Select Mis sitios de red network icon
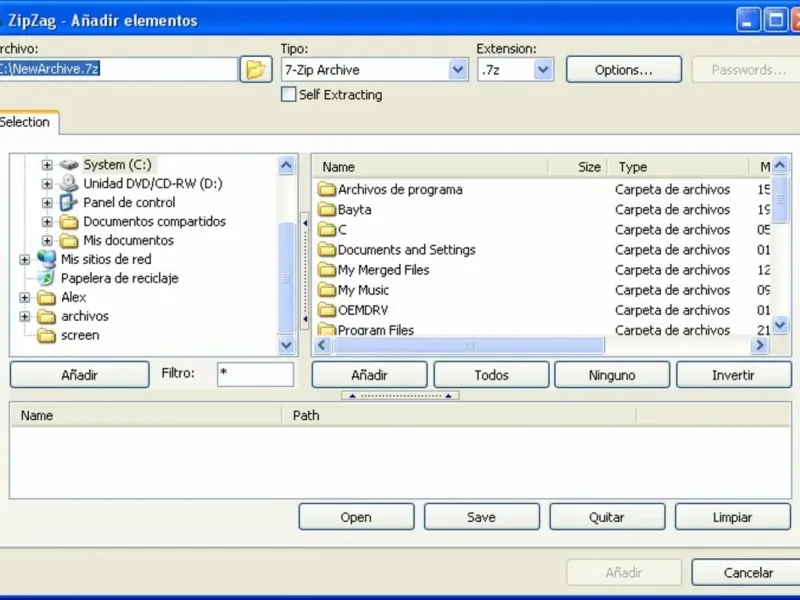 pos(46,260)
